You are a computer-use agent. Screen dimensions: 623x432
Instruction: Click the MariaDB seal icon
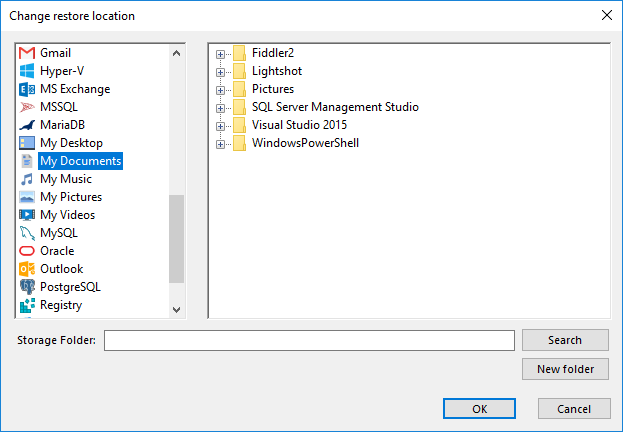[27, 125]
